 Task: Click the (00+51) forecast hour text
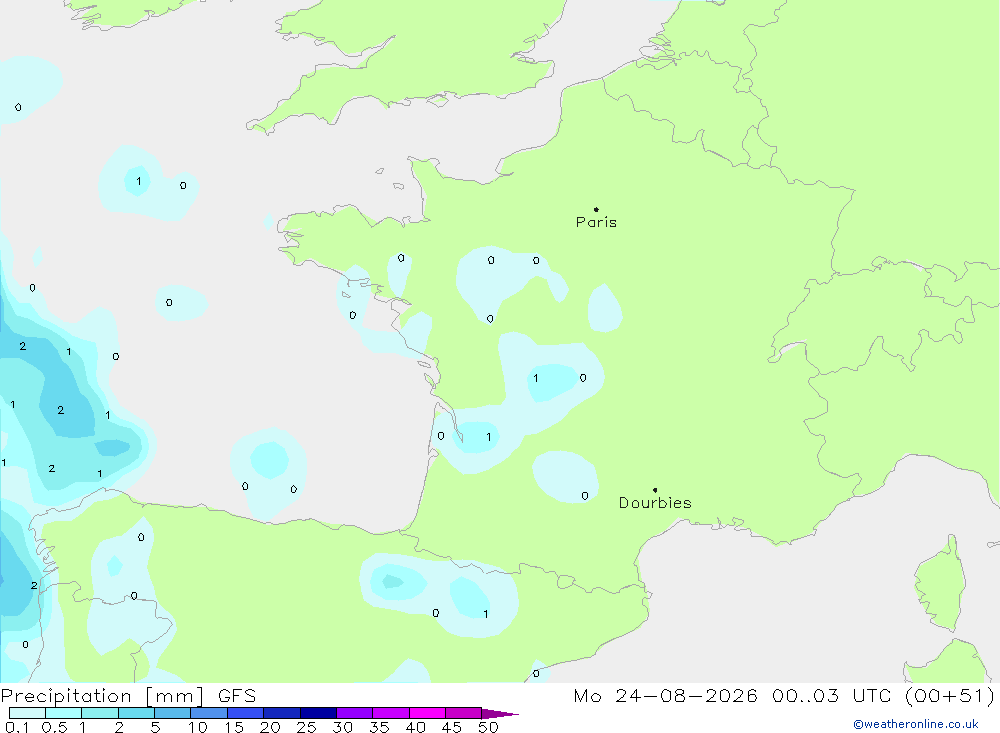coord(950,695)
